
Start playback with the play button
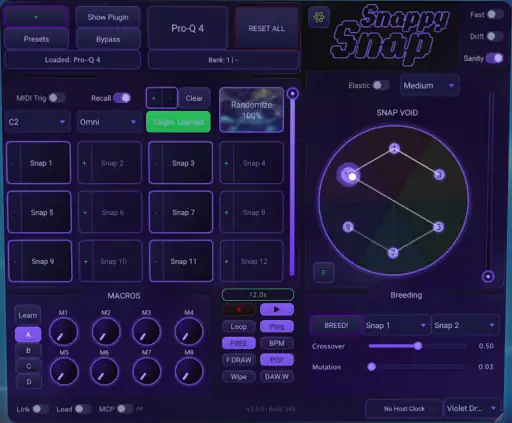coord(277,309)
